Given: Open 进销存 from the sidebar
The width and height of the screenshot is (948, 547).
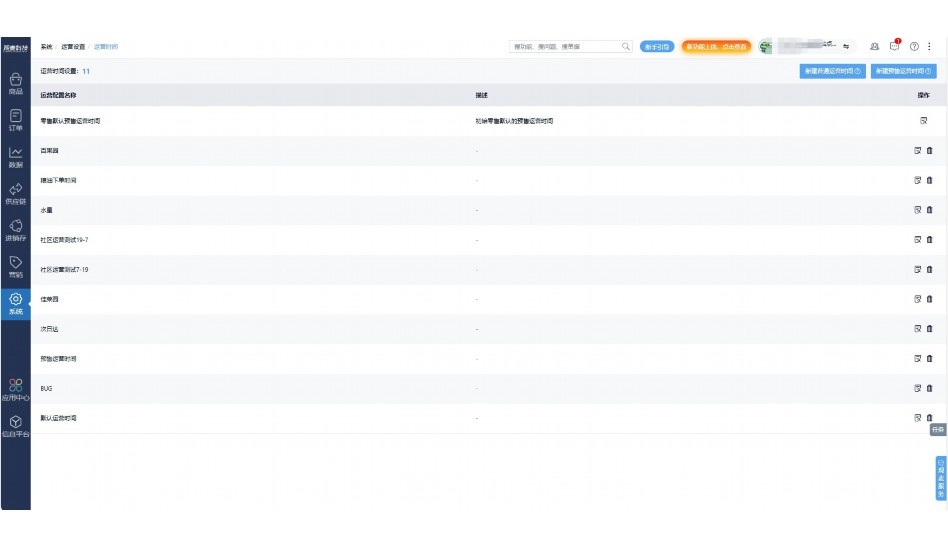Looking at the screenshot, I should [15, 230].
